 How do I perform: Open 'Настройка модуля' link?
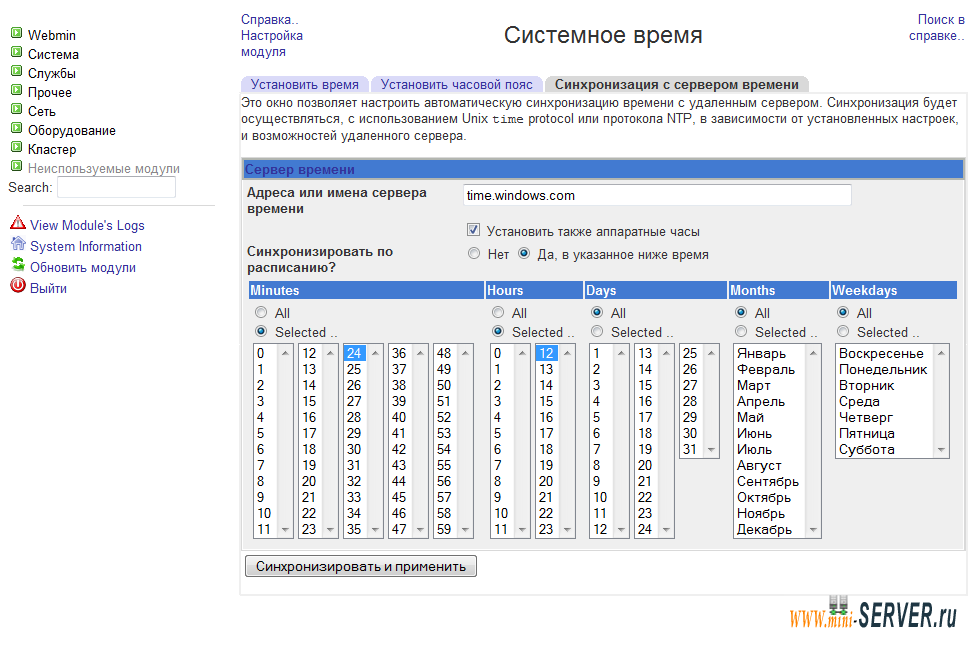pos(272,44)
